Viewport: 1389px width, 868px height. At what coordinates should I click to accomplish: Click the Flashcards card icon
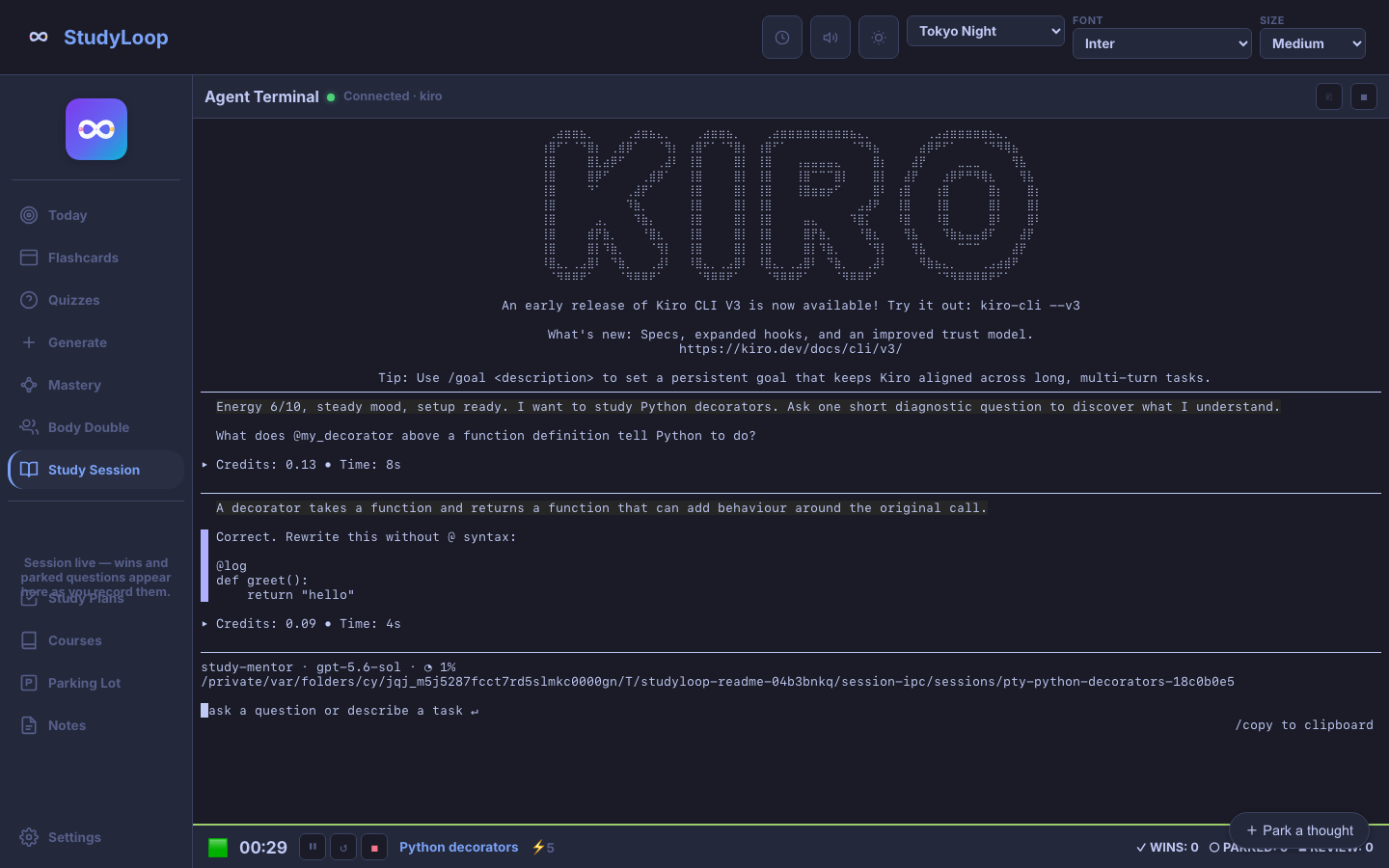[x=29, y=258]
